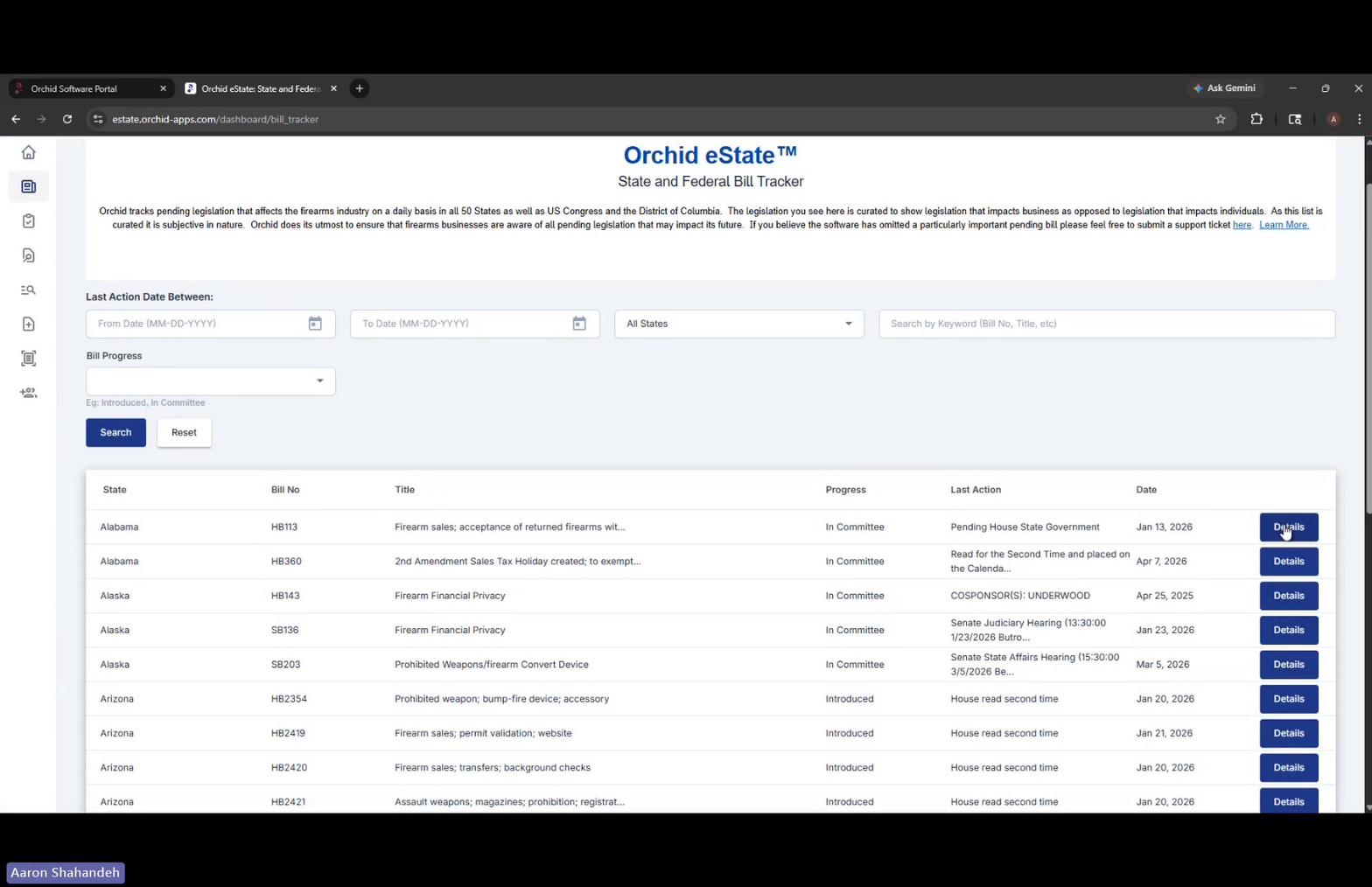This screenshot has height=887, width=1372.
Task: Open Details for Alabama HB113
Action: click(1289, 527)
